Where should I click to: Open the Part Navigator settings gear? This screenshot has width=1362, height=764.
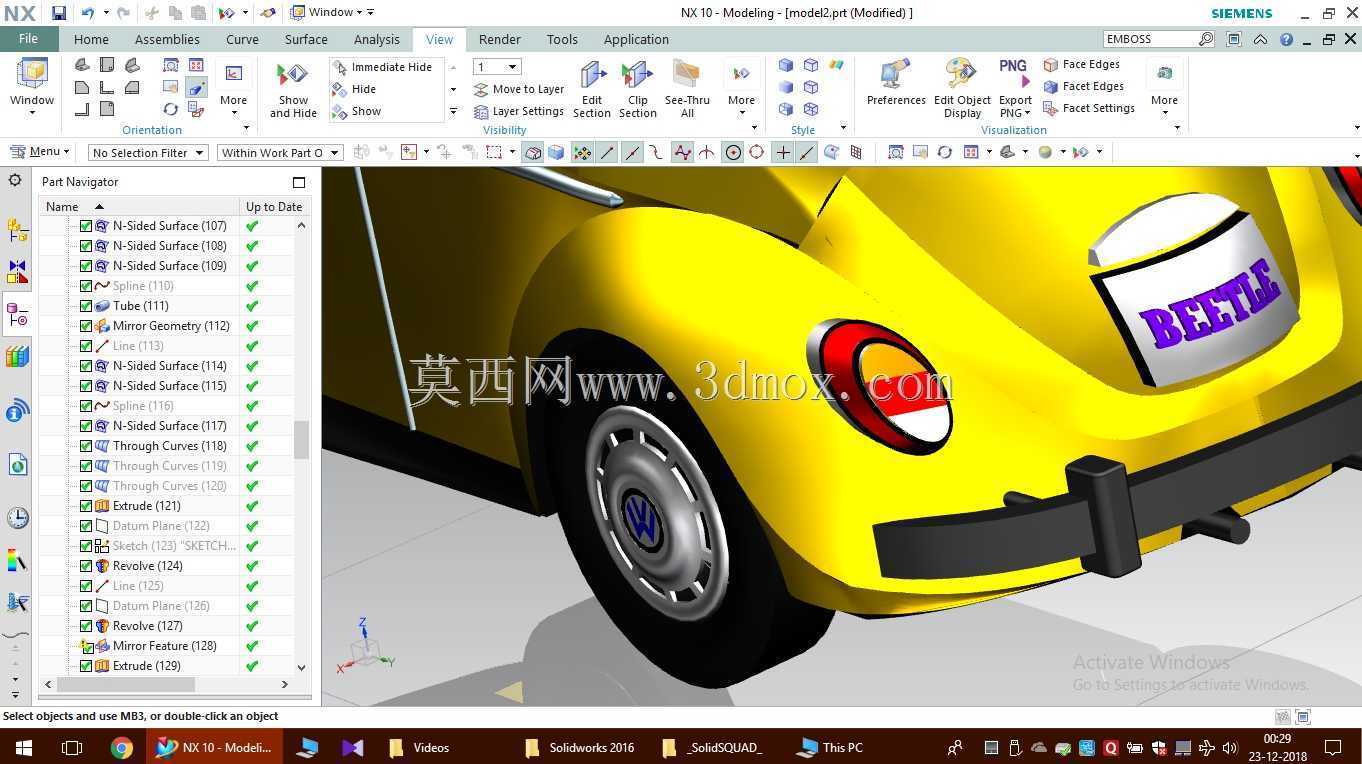click(15, 180)
